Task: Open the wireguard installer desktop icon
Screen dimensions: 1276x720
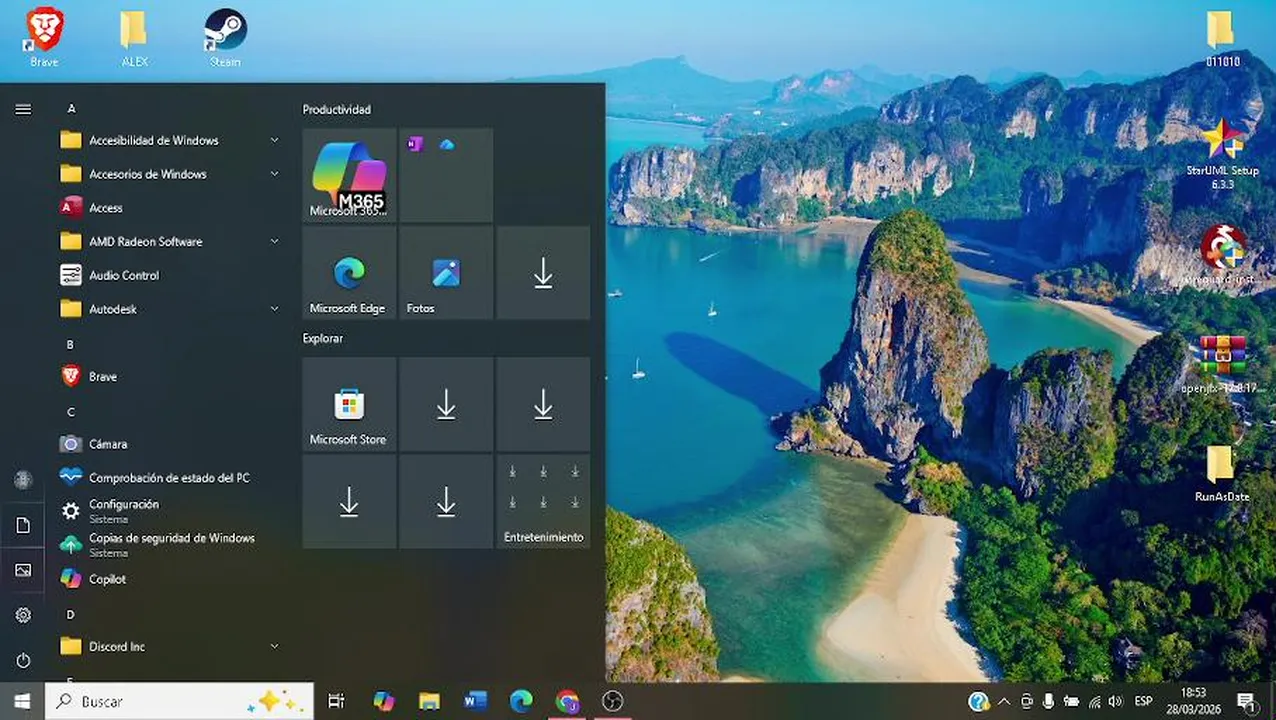Action: tap(1222, 254)
